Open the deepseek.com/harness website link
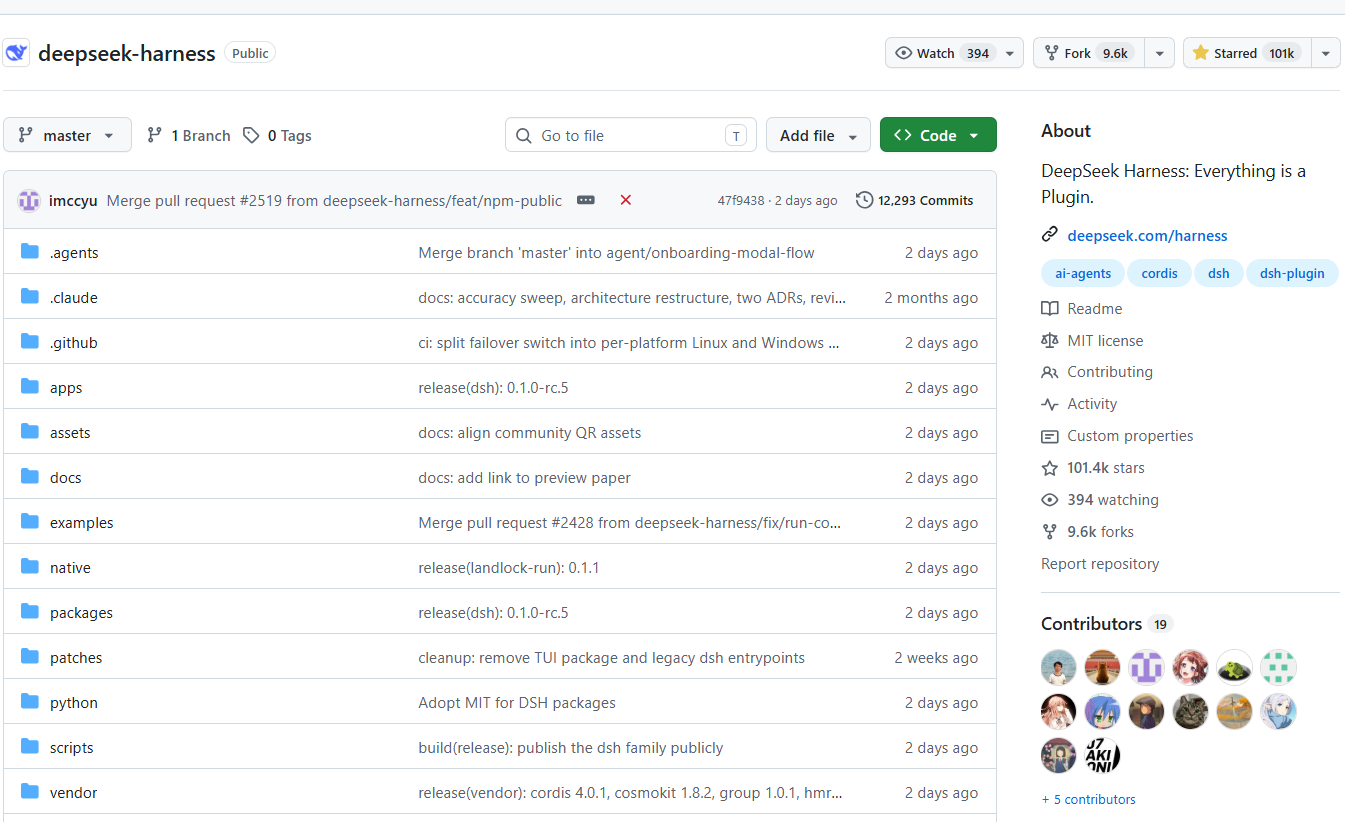Image resolution: width=1346 pixels, height=823 pixels. pos(1147,236)
